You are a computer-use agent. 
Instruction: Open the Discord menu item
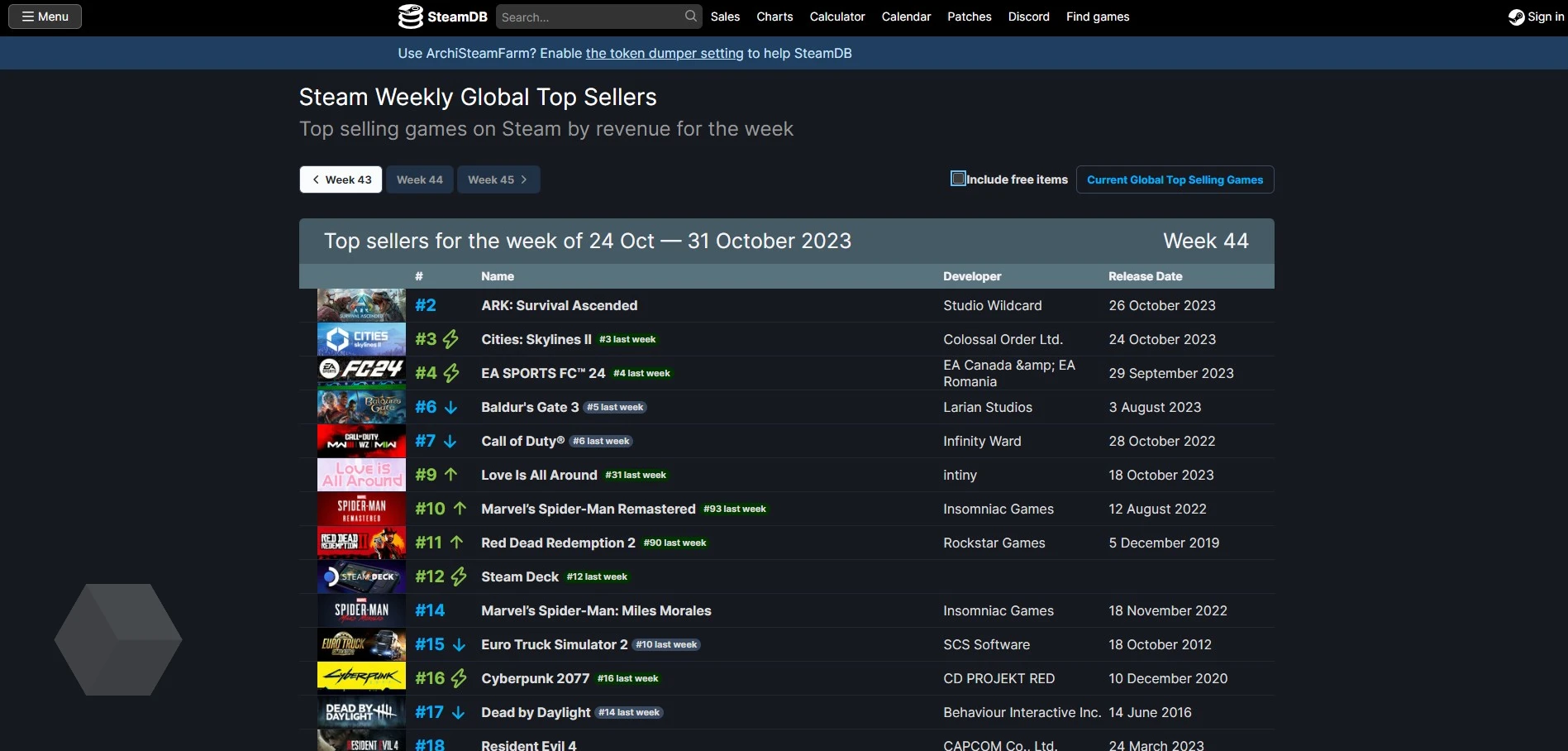coord(1029,17)
